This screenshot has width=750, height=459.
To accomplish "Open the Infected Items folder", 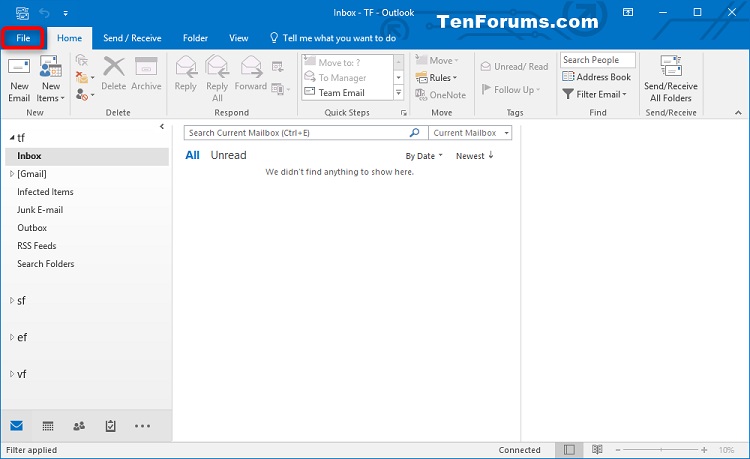I will click(45, 192).
